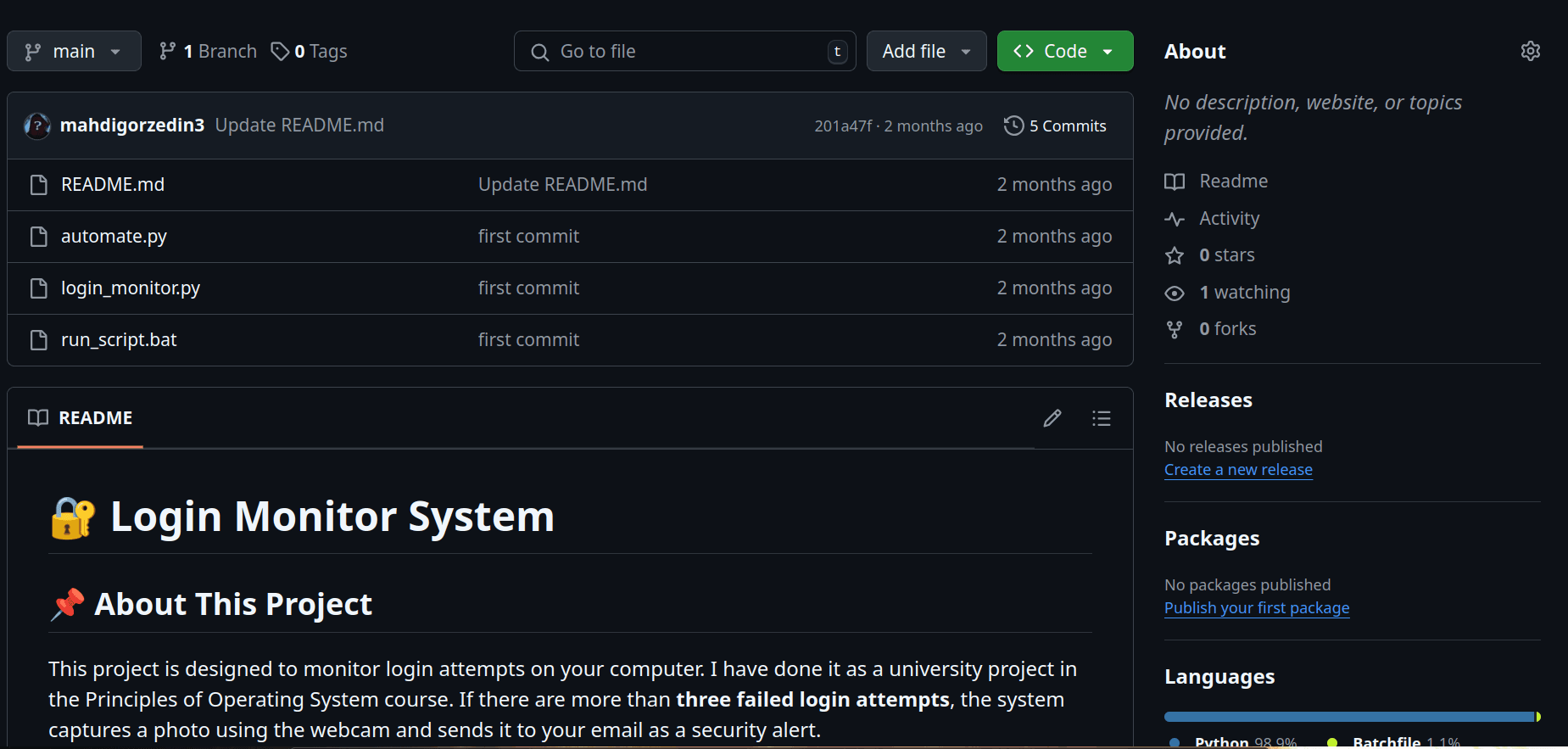The image size is (1568, 749).
Task: View the 1 watching link
Action: [x=1244, y=292]
